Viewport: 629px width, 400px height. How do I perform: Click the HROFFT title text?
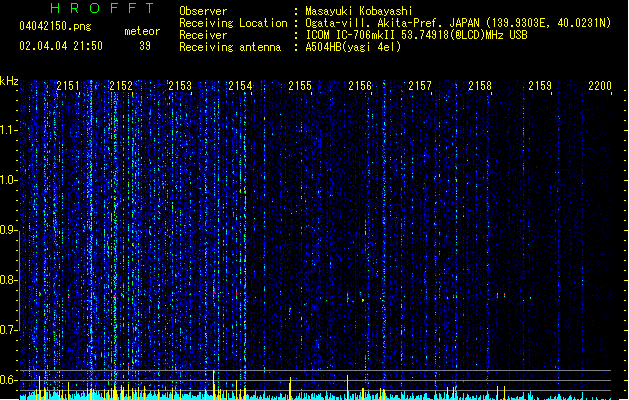(102, 8)
